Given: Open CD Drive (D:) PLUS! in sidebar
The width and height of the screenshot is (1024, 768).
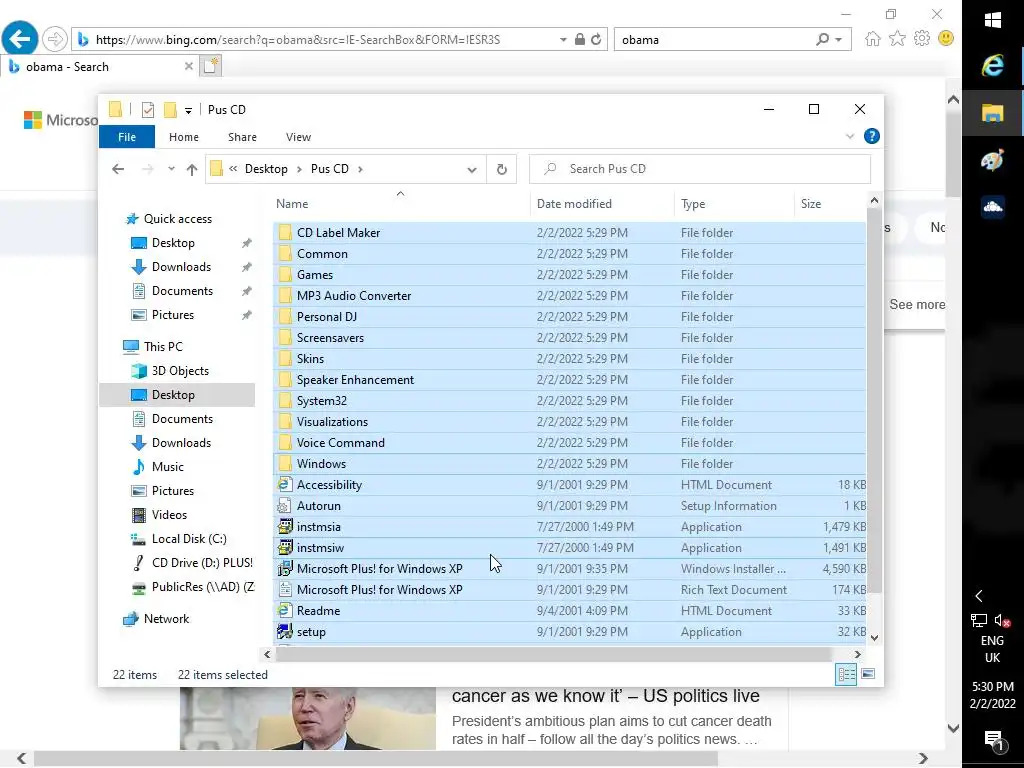Looking at the screenshot, I should [202, 563].
